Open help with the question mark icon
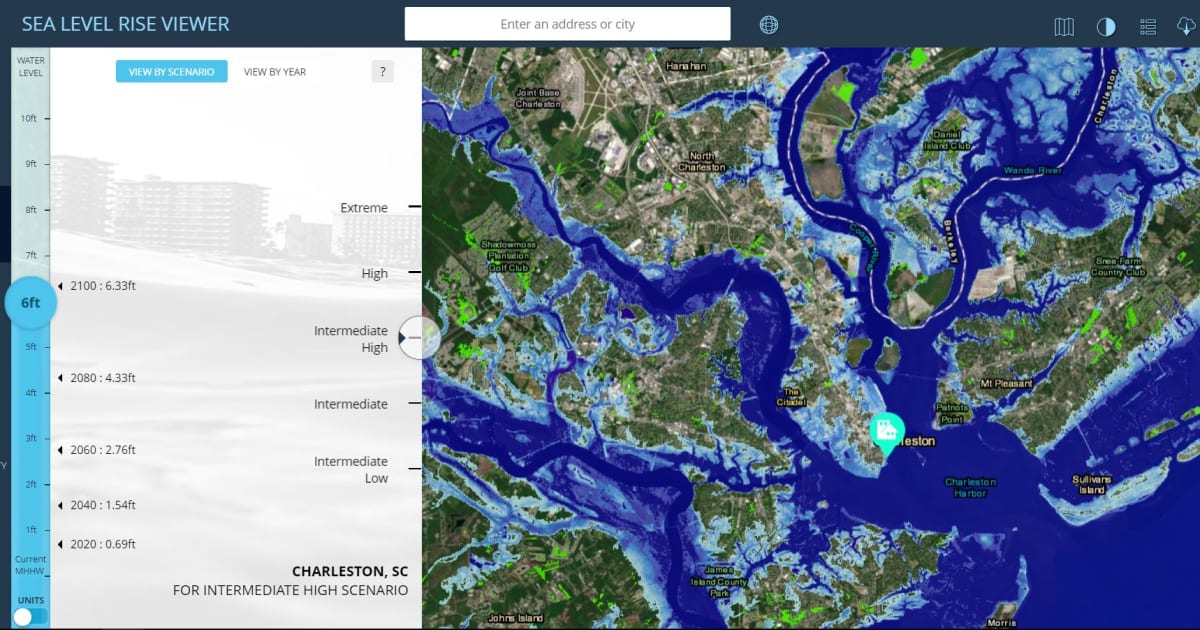The width and height of the screenshot is (1200, 630). 382,71
